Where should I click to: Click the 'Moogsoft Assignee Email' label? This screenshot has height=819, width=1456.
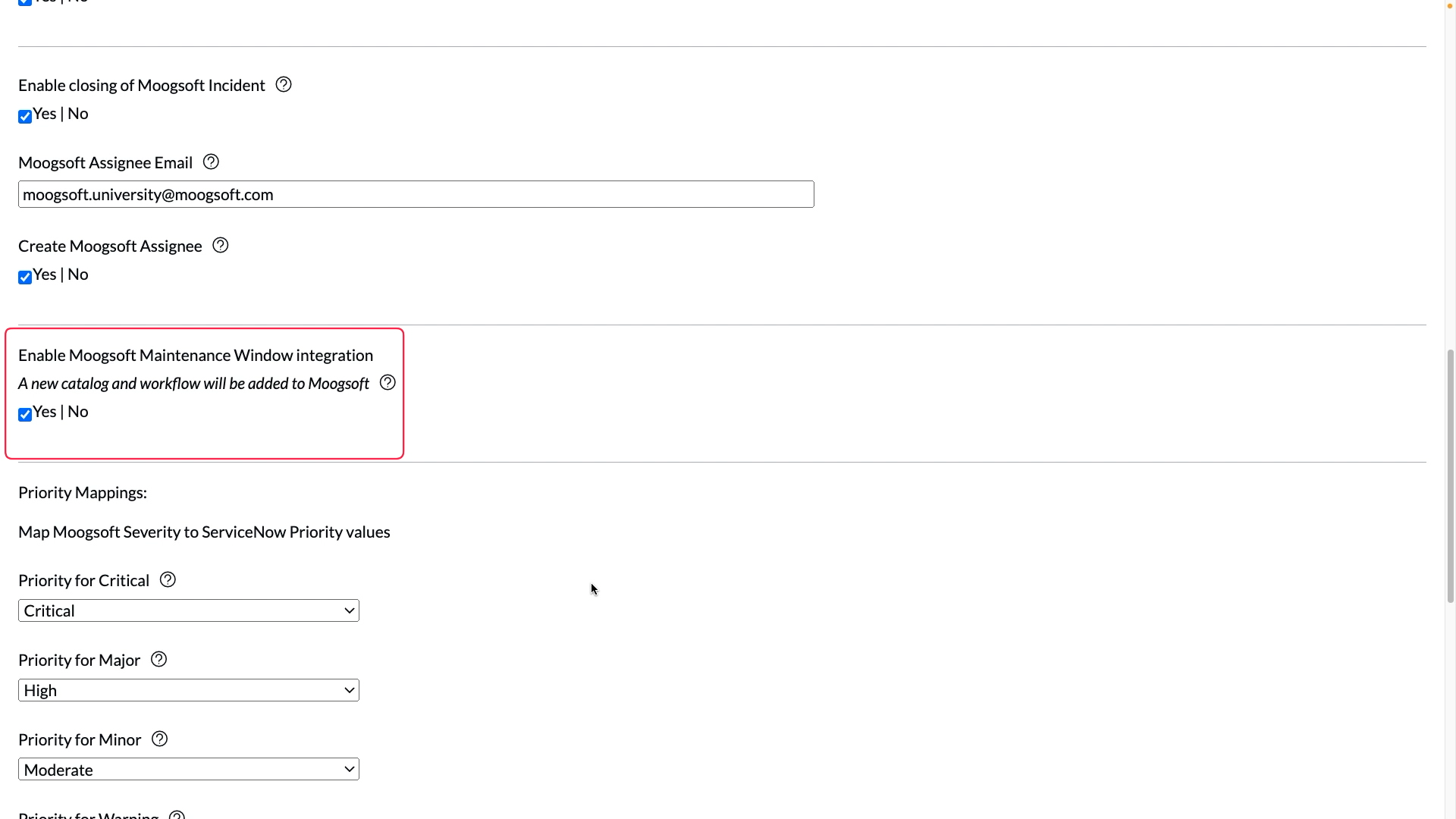pos(105,163)
